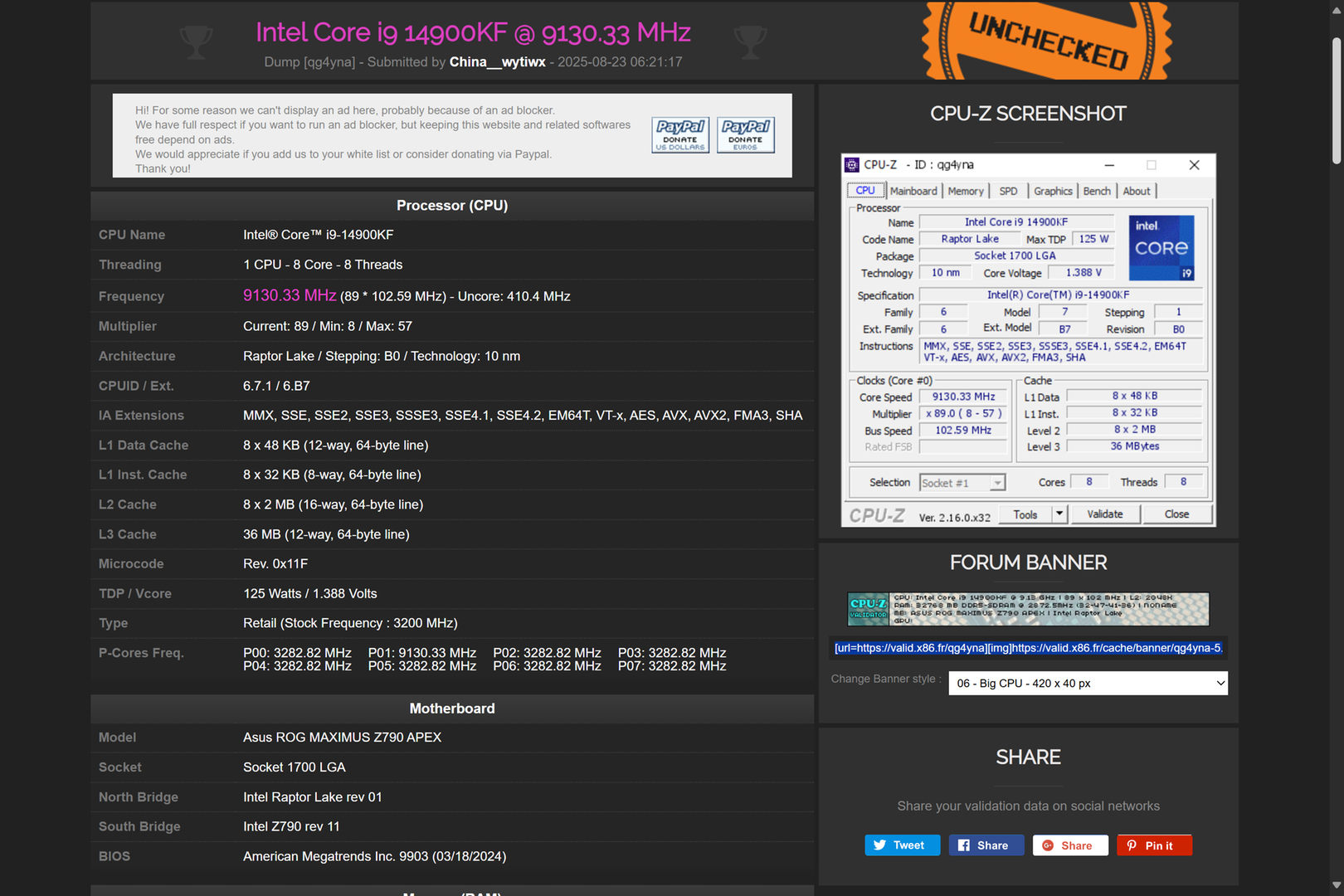Click the page vertical scrollbar thumb
This screenshot has height=896, width=1344.
coord(1337,100)
